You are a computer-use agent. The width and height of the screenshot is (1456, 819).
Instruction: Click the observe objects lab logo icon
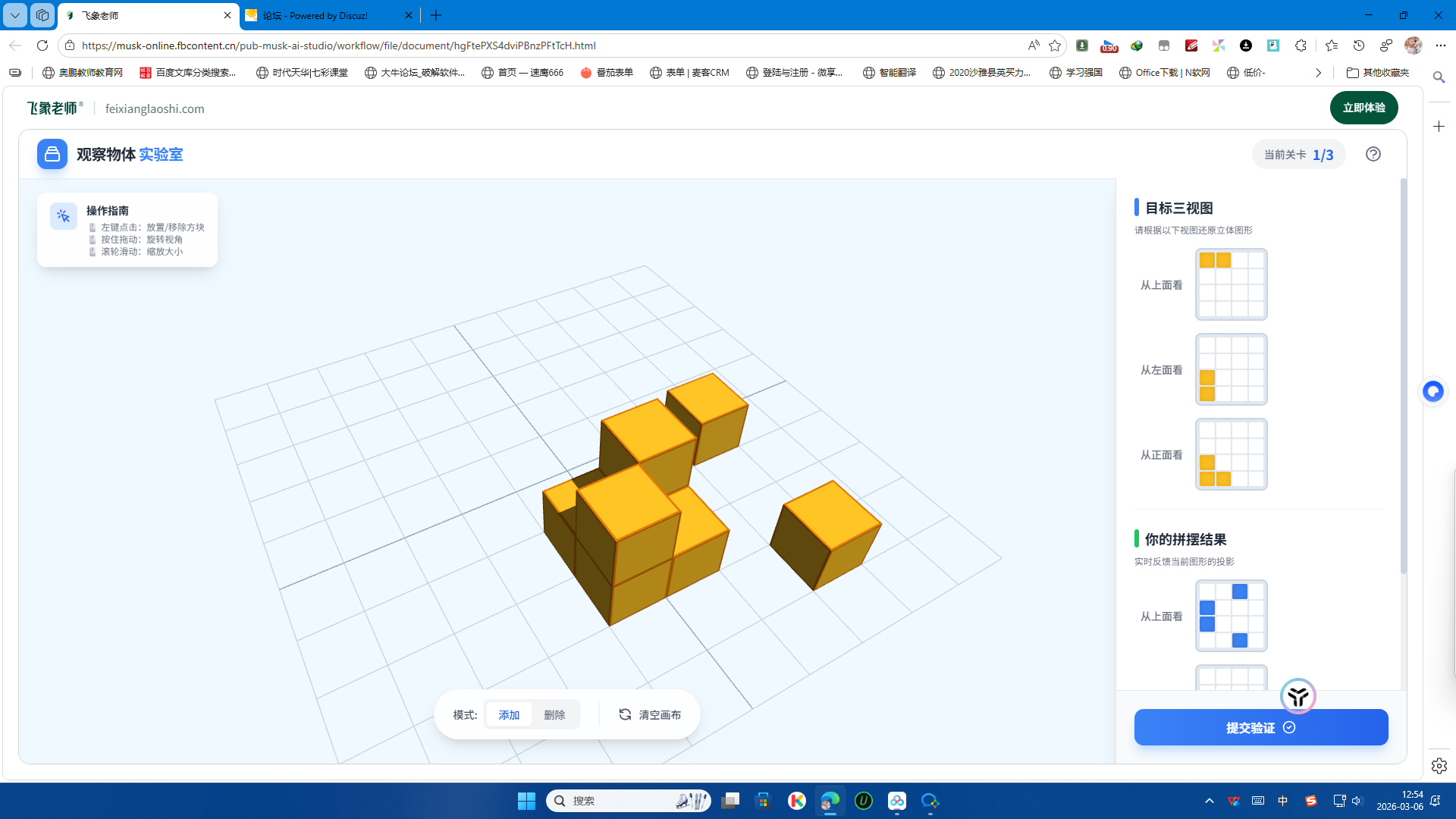click(x=52, y=154)
